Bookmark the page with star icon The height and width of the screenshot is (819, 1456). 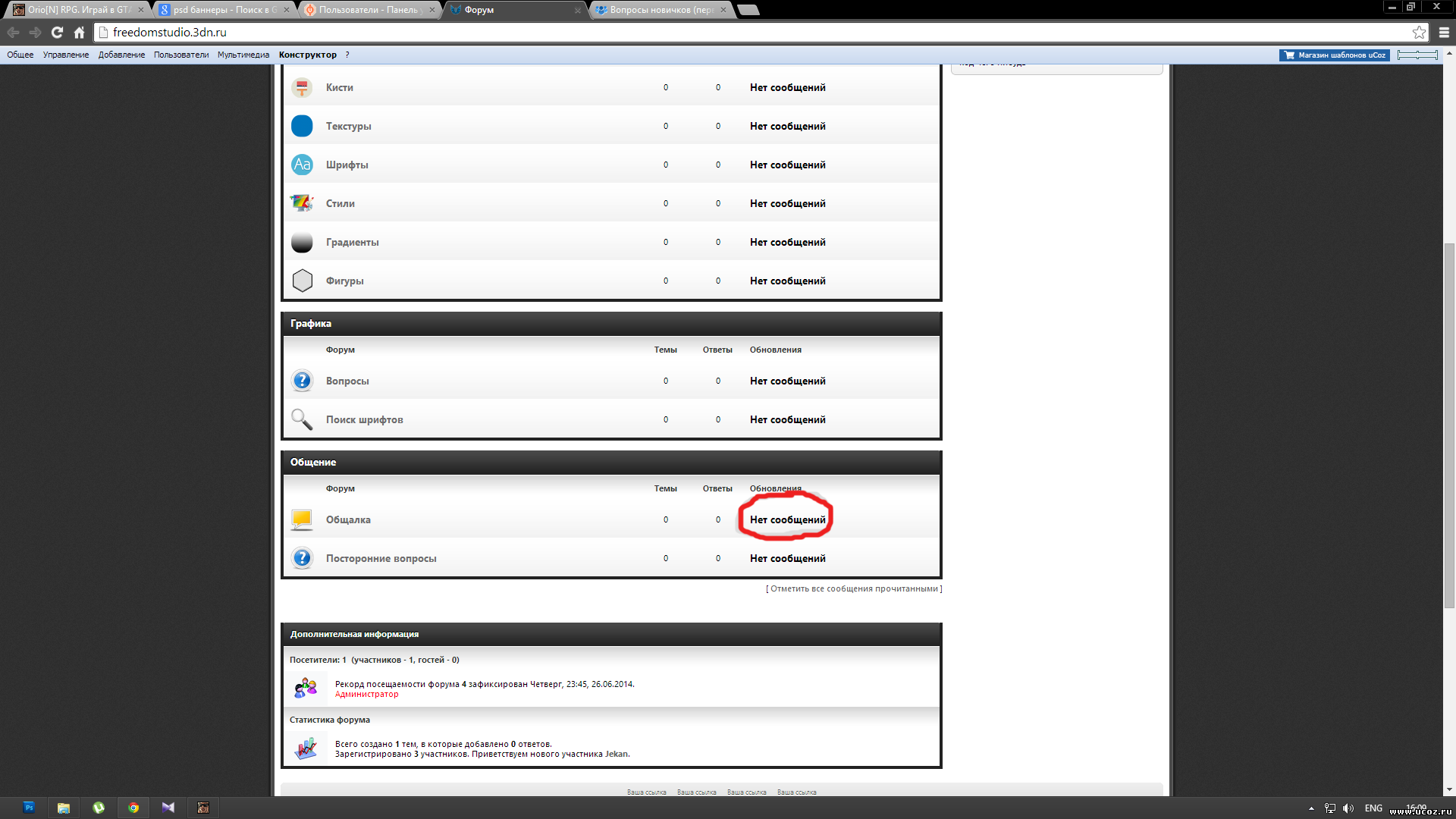tap(1419, 33)
